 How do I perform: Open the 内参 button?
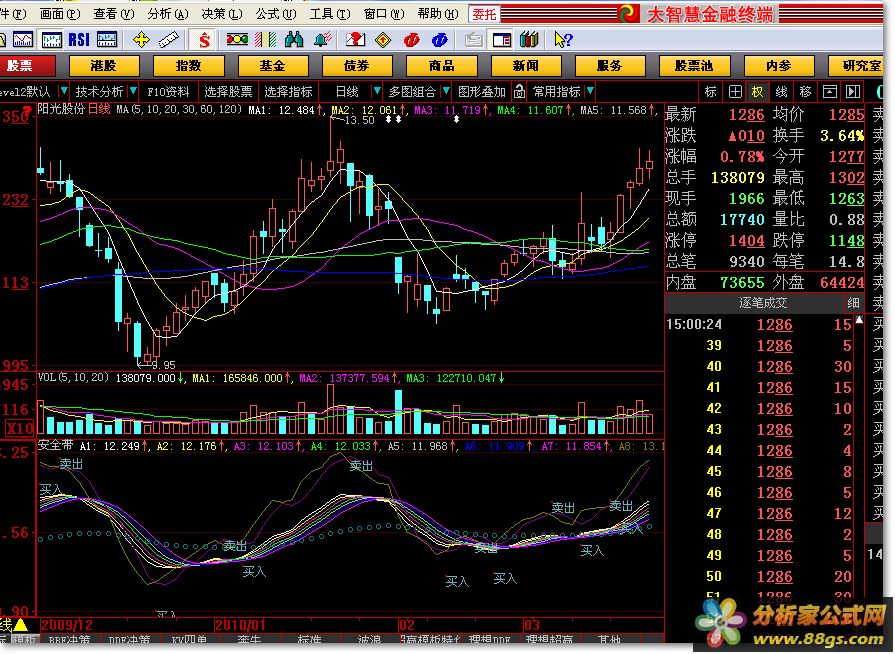779,66
